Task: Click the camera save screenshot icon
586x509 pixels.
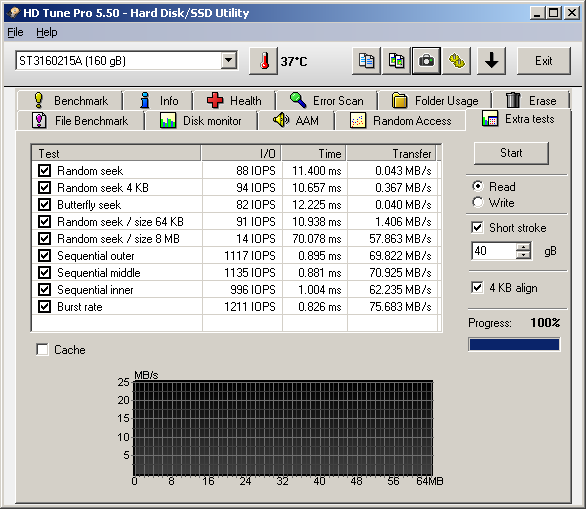Action: [x=426, y=61]
